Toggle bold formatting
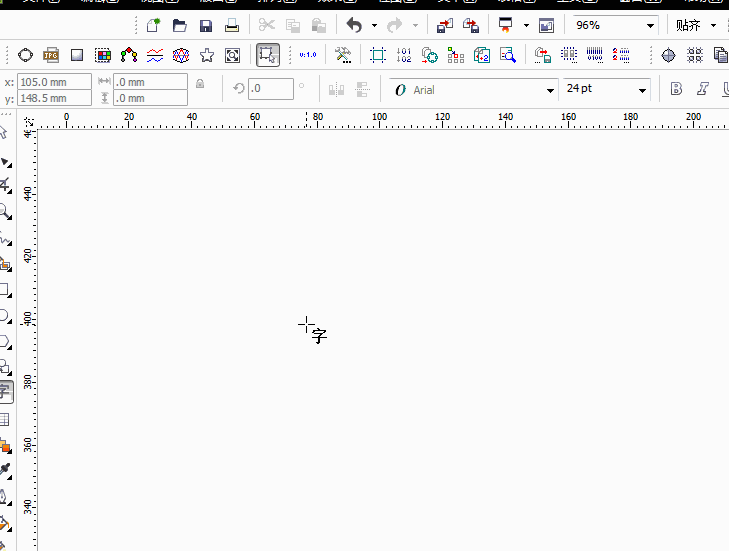This screenshot has width=729, height=551. (676, 88)
